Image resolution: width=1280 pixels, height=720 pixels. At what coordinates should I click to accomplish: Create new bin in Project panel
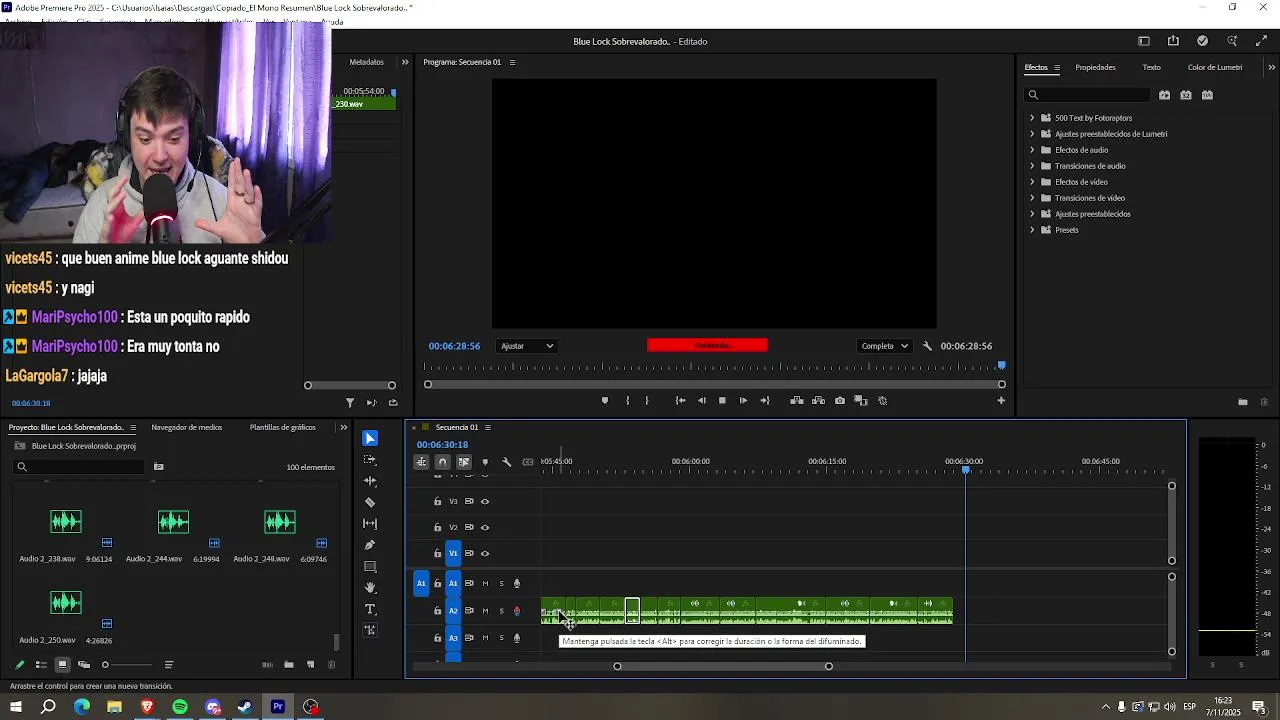(x=289, y=665)
